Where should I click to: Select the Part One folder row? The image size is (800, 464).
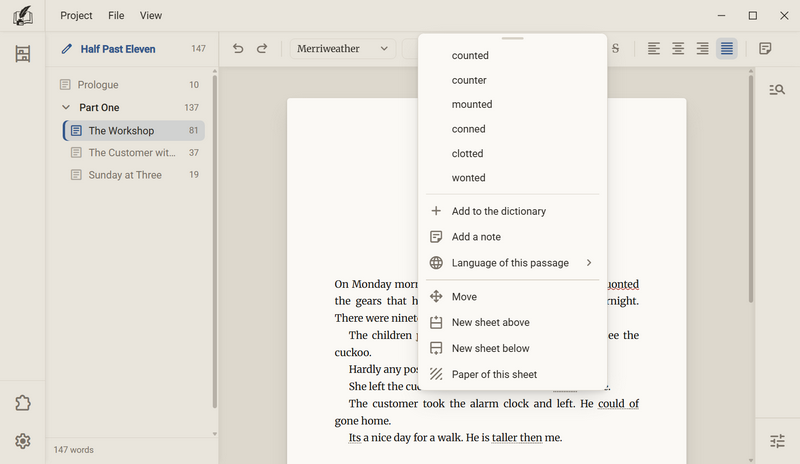click(130, 107)
